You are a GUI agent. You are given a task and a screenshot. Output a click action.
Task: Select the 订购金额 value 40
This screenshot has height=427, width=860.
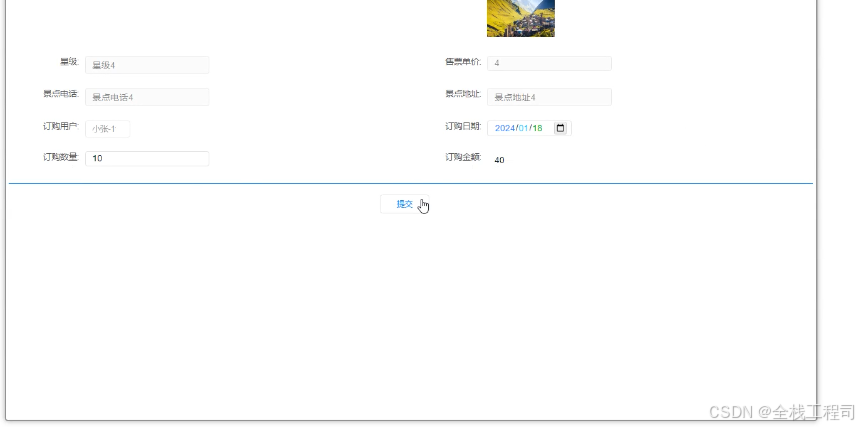tap(499, 160)
